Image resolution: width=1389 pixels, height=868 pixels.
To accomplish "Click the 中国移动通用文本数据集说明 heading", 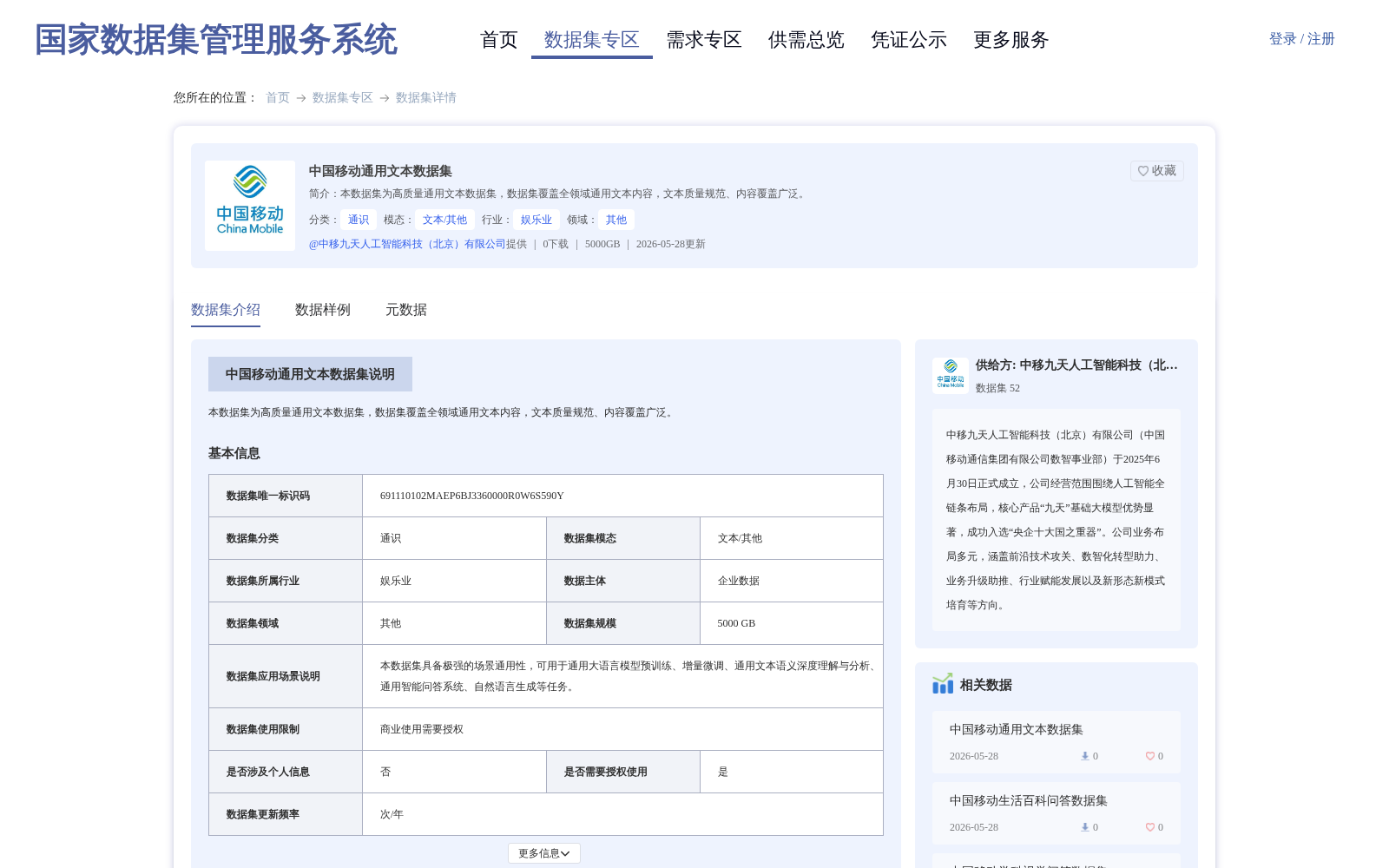I will point(310,374).
